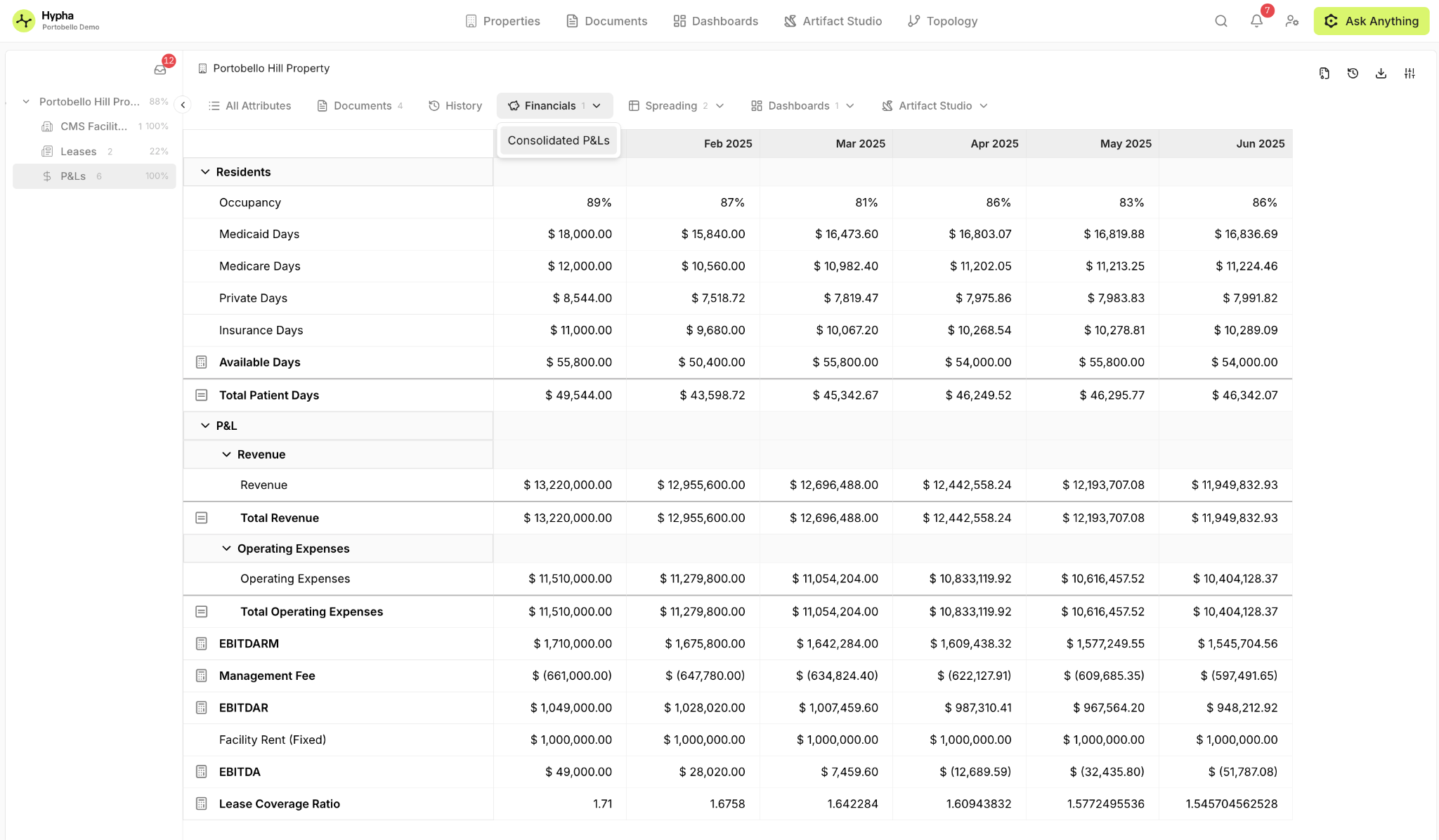Go to Artifact Studio in the top navigation

click(833, 21)
